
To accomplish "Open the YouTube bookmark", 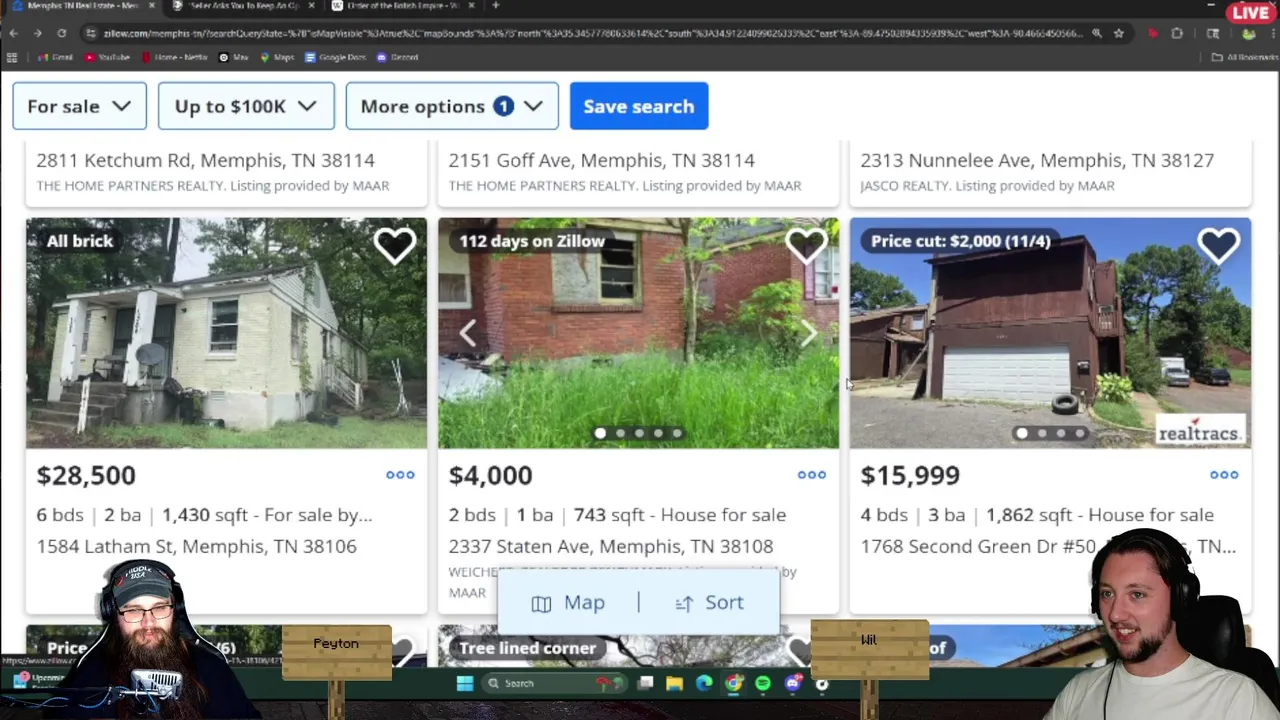I will click(x=108, y=57).
